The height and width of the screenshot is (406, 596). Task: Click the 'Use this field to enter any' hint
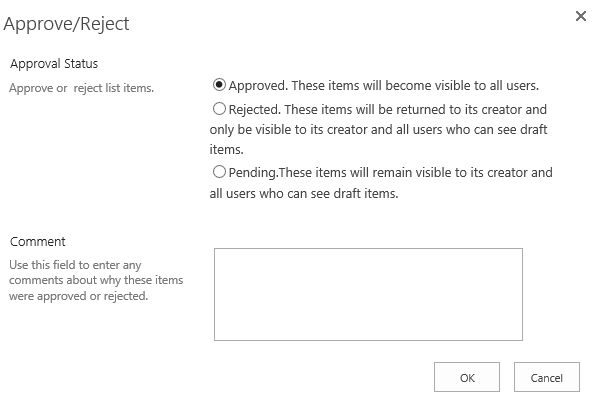click(x=75, y=265)
